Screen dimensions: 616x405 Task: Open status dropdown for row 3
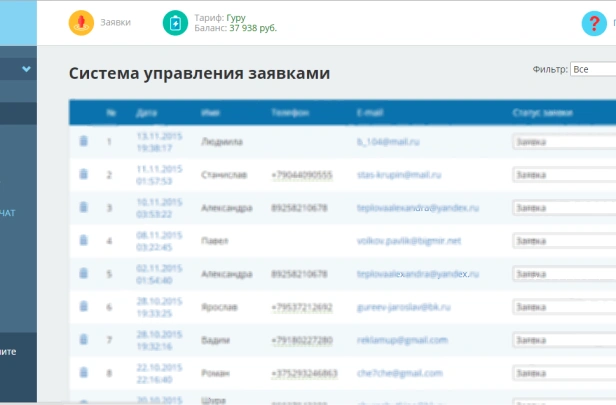(x=564, y=208)
